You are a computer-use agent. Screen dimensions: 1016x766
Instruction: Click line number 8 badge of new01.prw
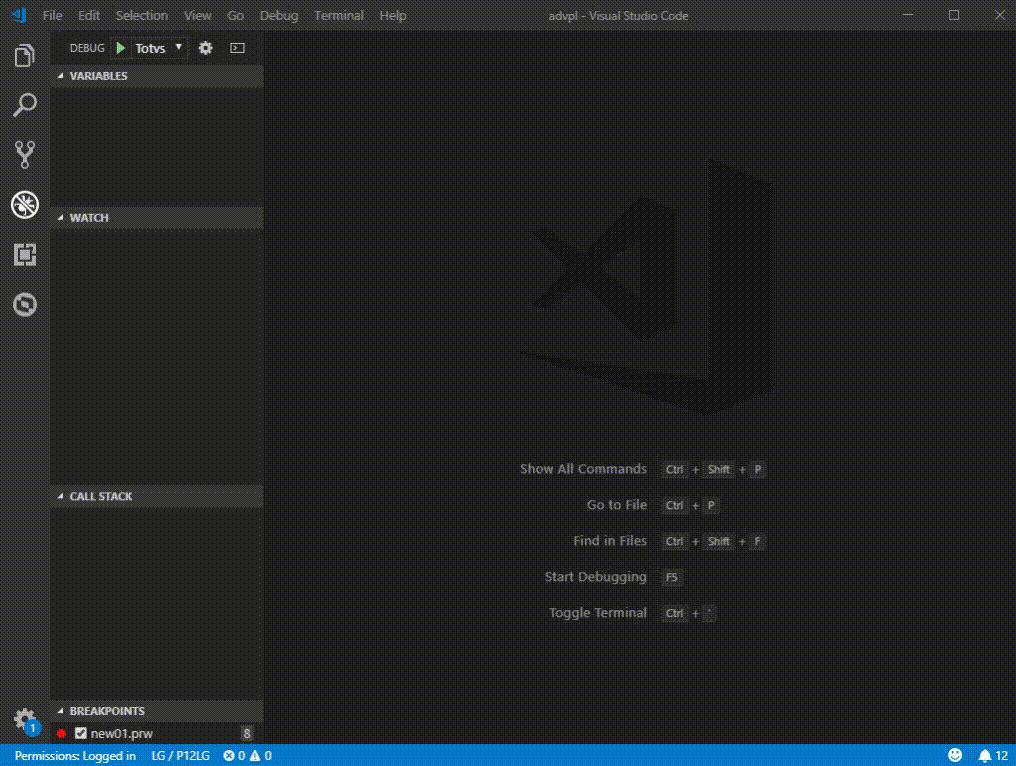(x=246, y=733)
